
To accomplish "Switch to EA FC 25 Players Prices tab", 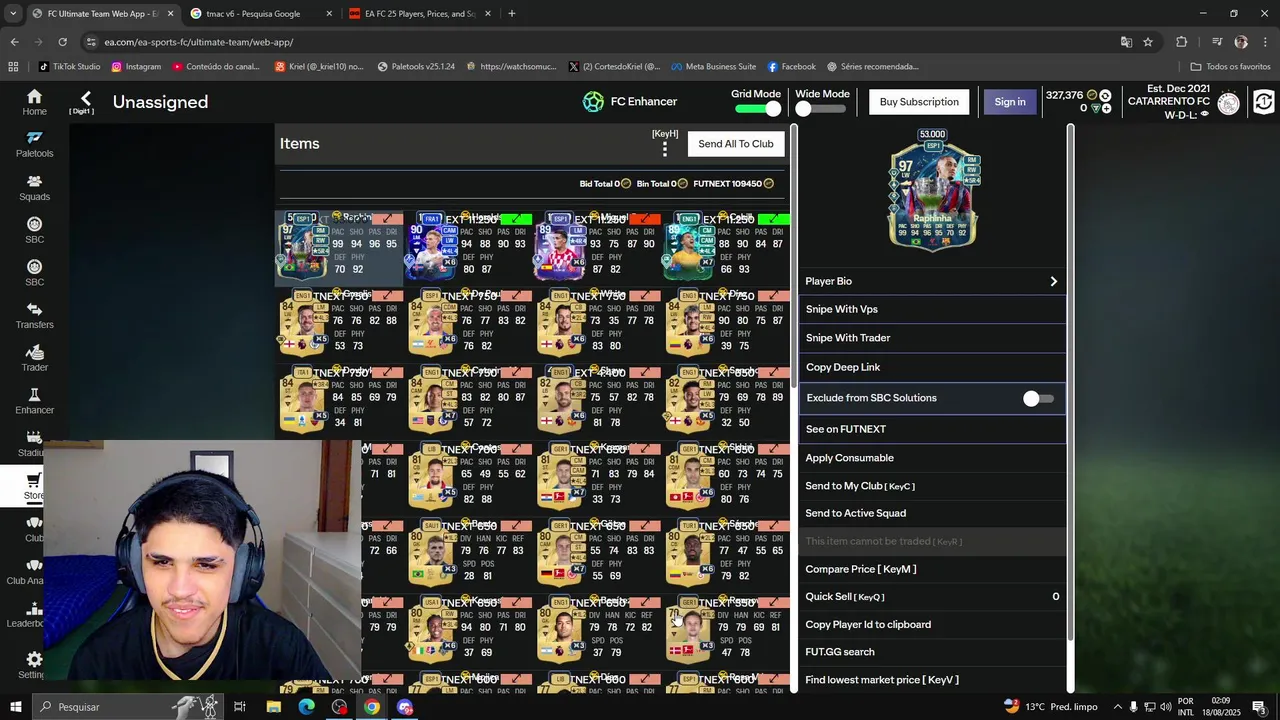I will [420, 14].
